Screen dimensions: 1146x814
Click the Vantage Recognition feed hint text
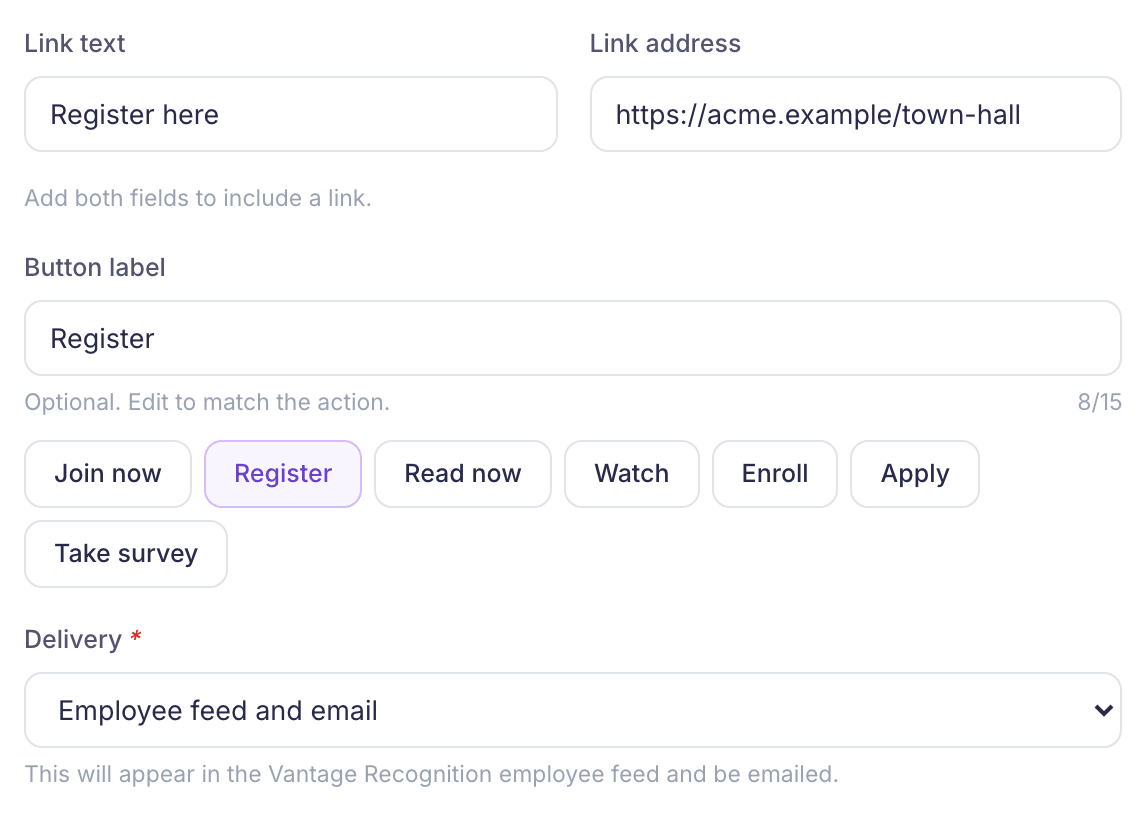click(x=431, y=774)
